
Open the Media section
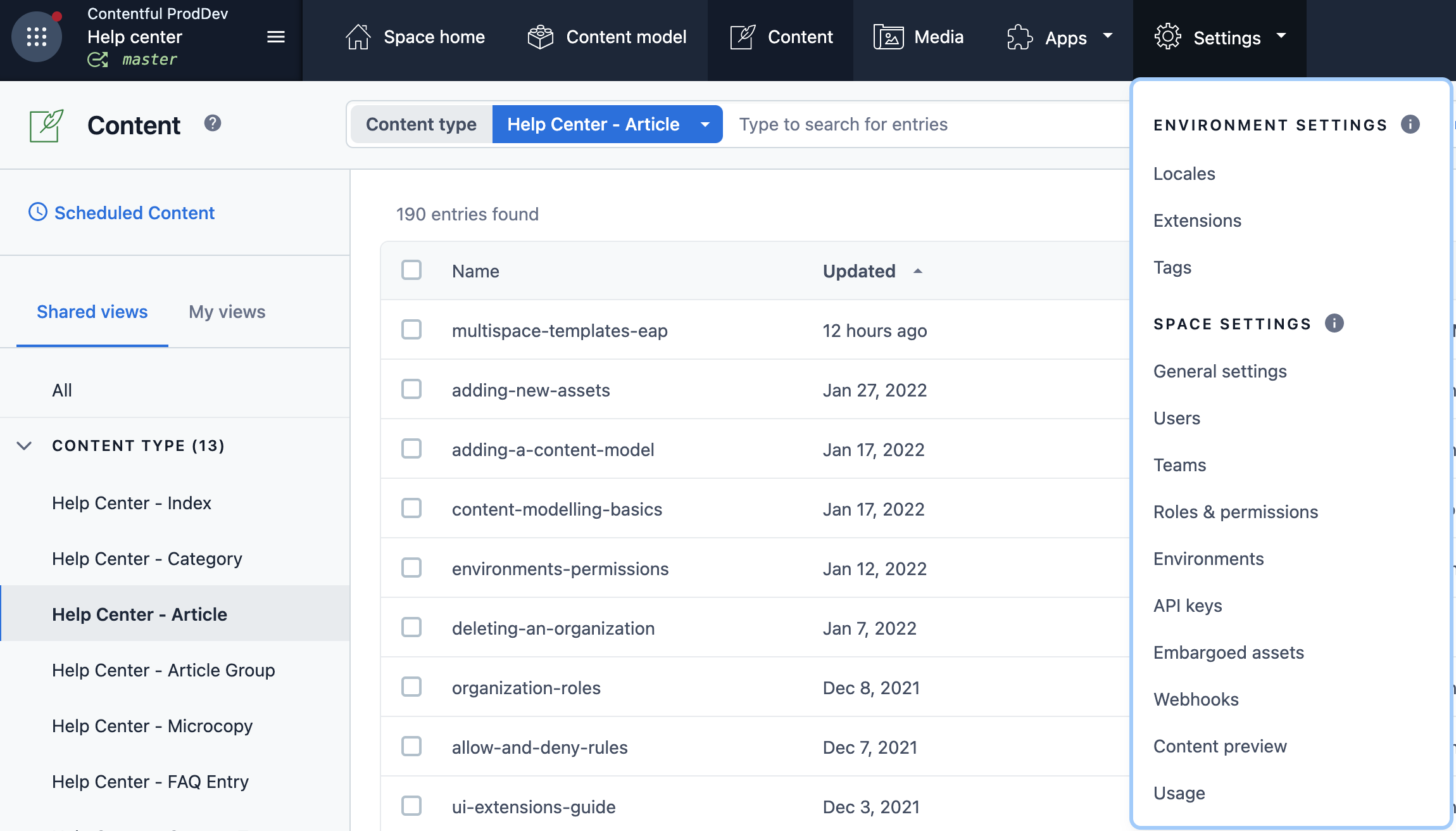pyautogui.click(x=919, y=37)
